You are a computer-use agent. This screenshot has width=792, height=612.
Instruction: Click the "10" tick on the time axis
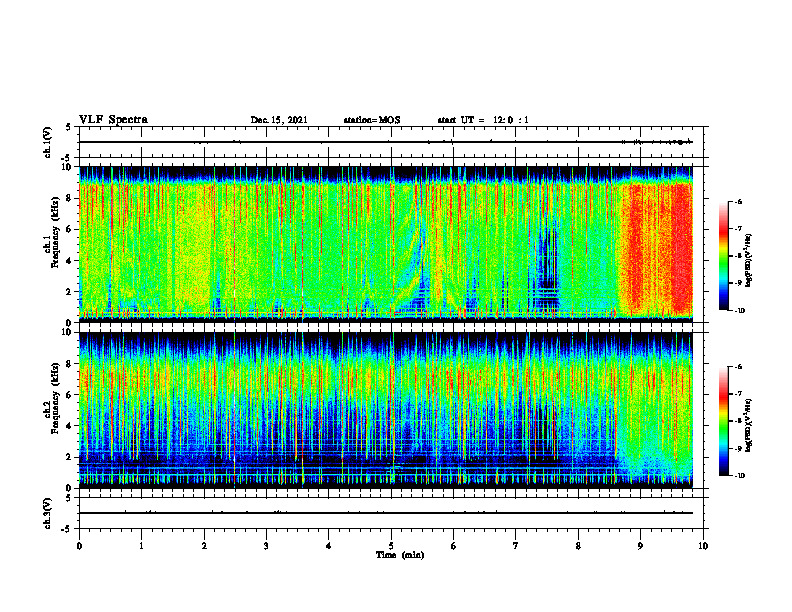click(x=703, y=546)
